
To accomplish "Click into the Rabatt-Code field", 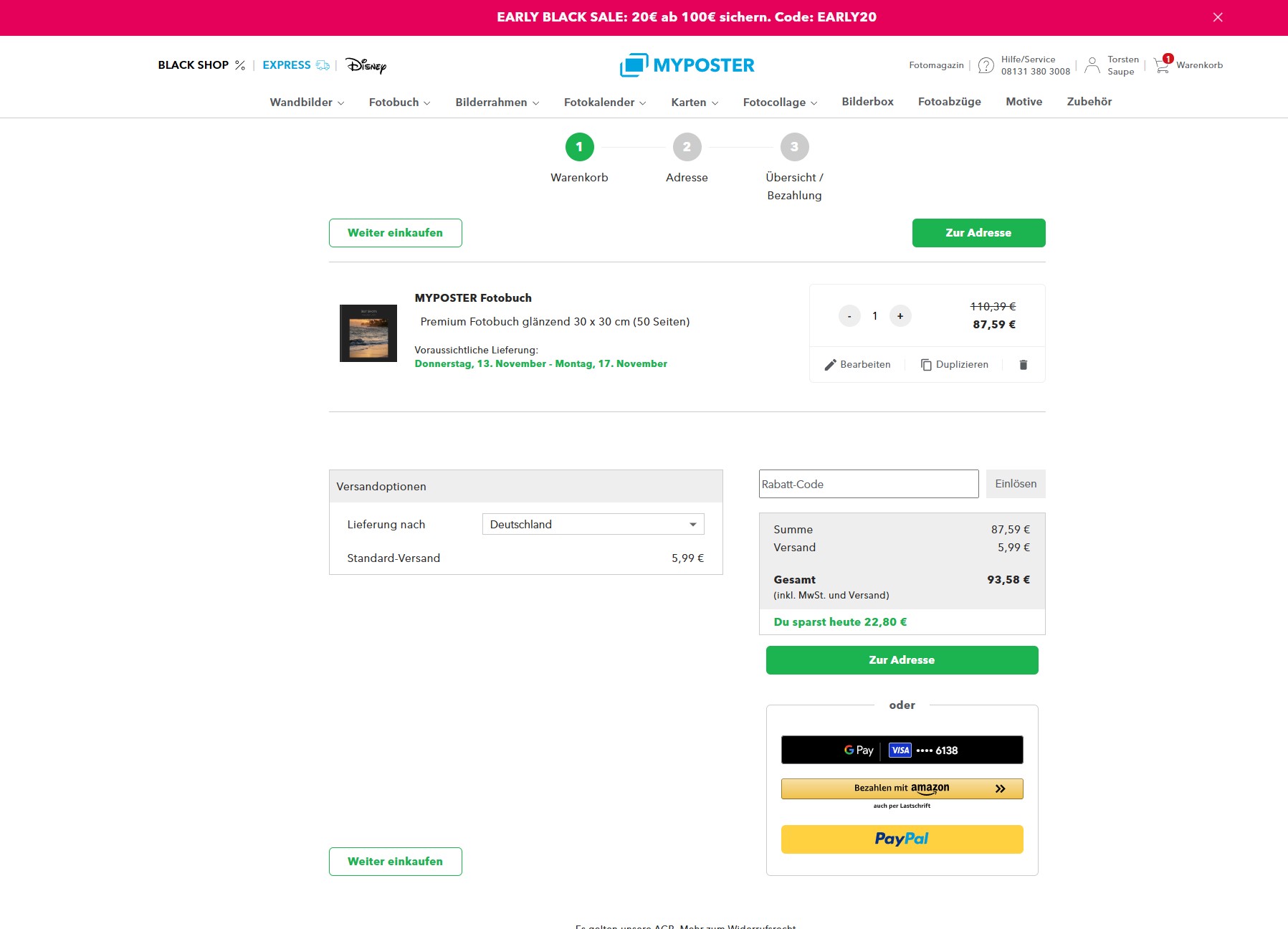I will pos(868,484).
